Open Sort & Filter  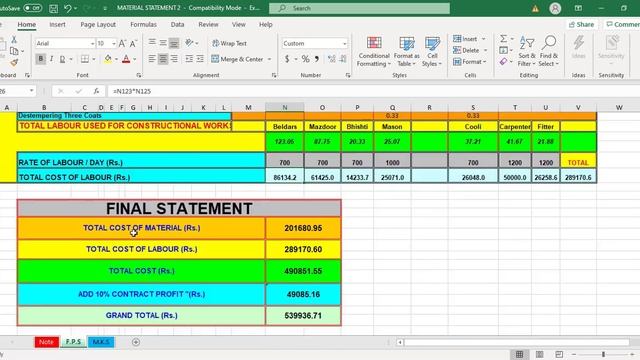(526, 51)
